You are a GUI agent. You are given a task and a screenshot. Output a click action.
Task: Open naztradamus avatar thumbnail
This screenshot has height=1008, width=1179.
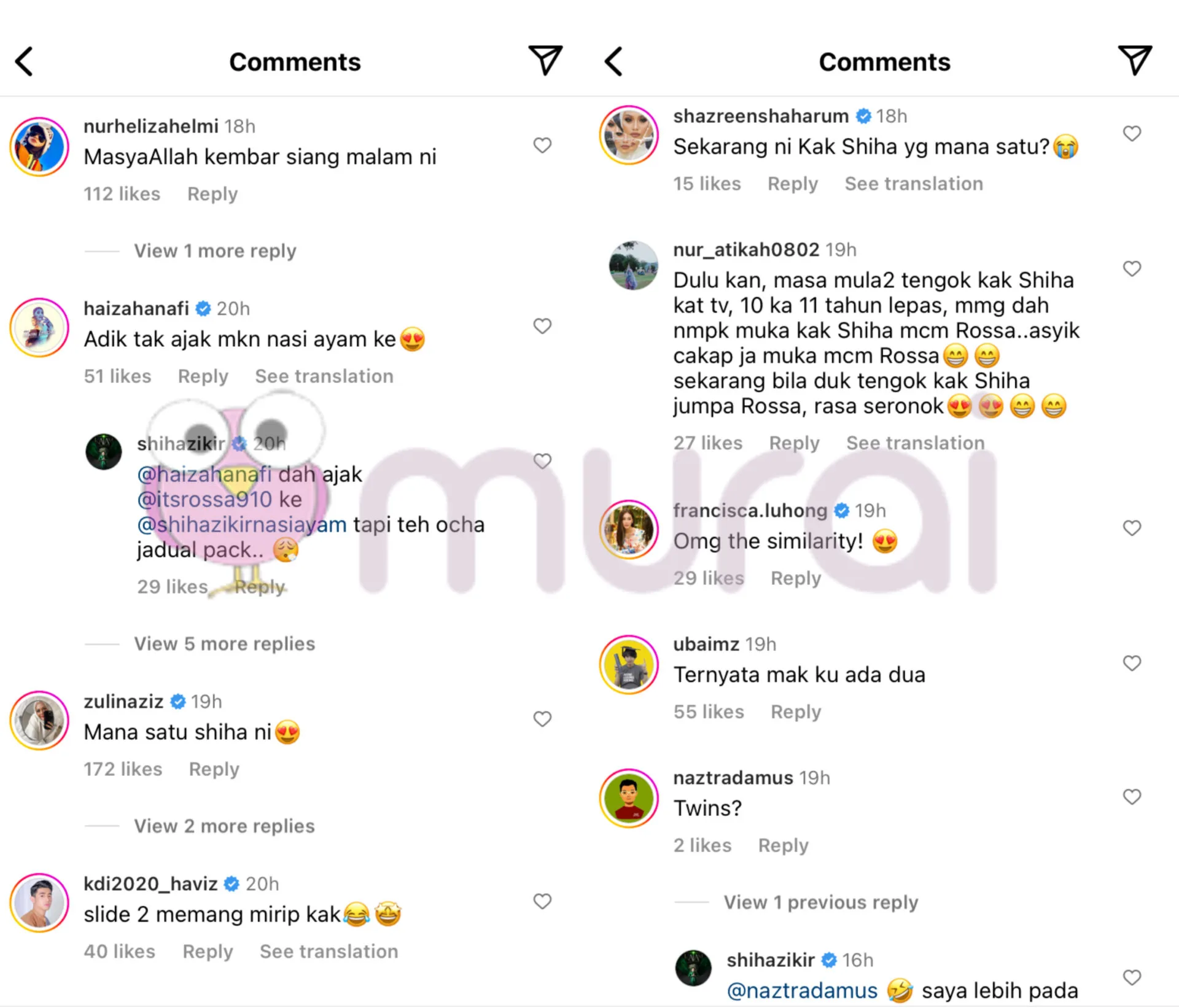click(629, 798)
